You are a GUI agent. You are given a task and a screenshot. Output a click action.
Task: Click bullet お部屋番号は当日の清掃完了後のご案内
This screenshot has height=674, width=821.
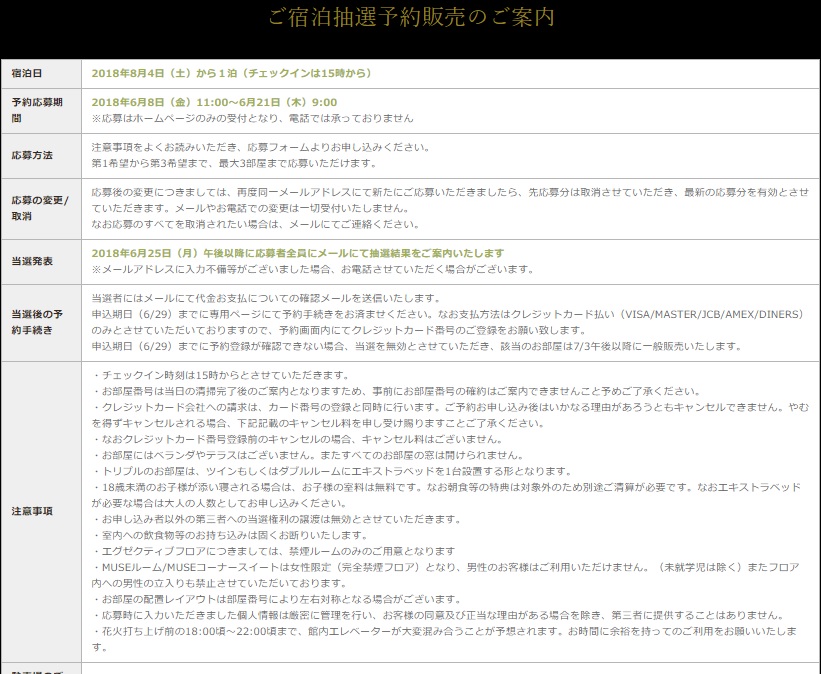click(x=396, y=391)
